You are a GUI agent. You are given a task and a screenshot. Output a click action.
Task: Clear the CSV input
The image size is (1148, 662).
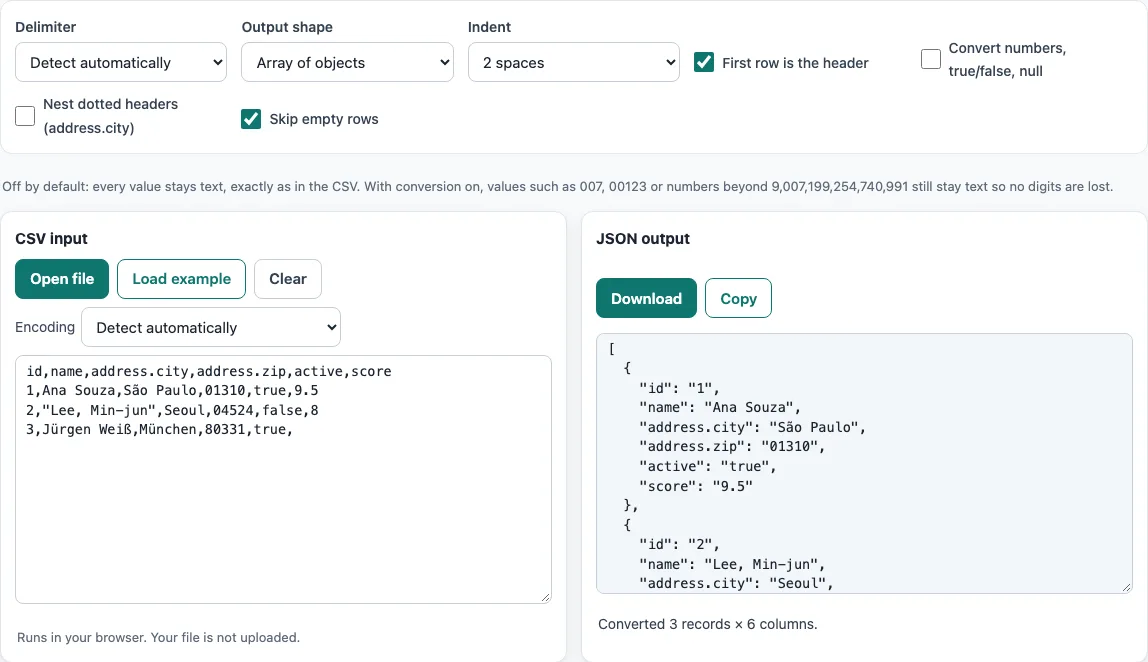[288, 279]
